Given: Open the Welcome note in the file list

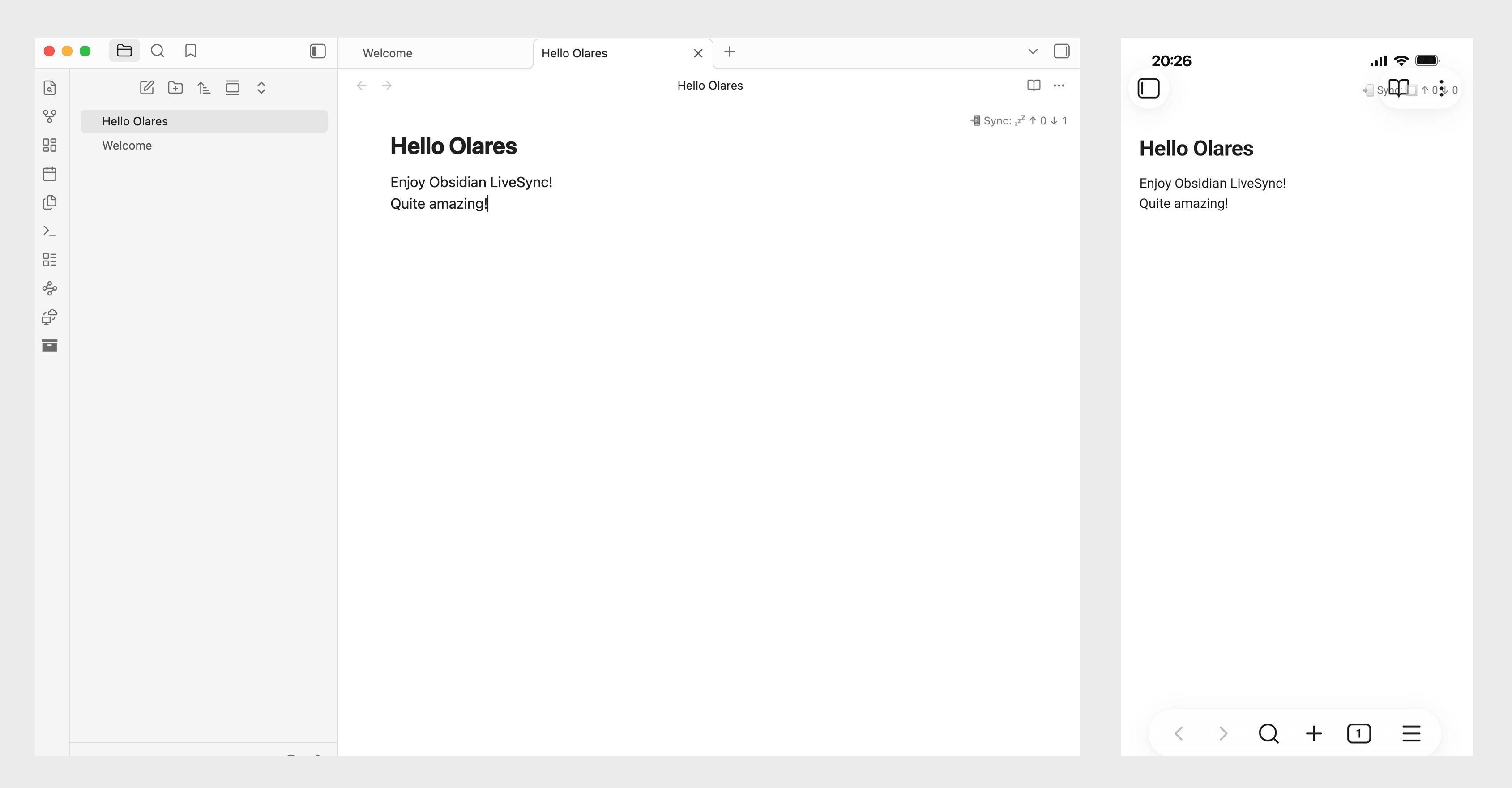Looking at the screenshot, I should point(204,146).
